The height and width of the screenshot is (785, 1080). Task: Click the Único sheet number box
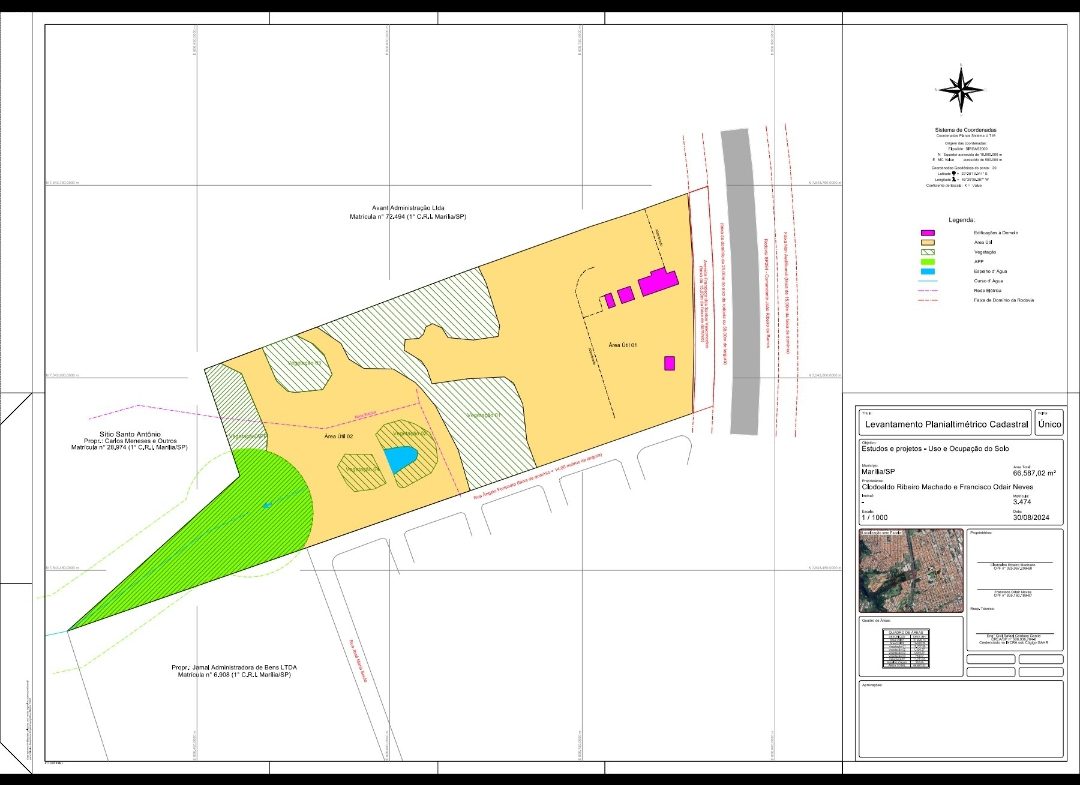[x=1050, y=424]
